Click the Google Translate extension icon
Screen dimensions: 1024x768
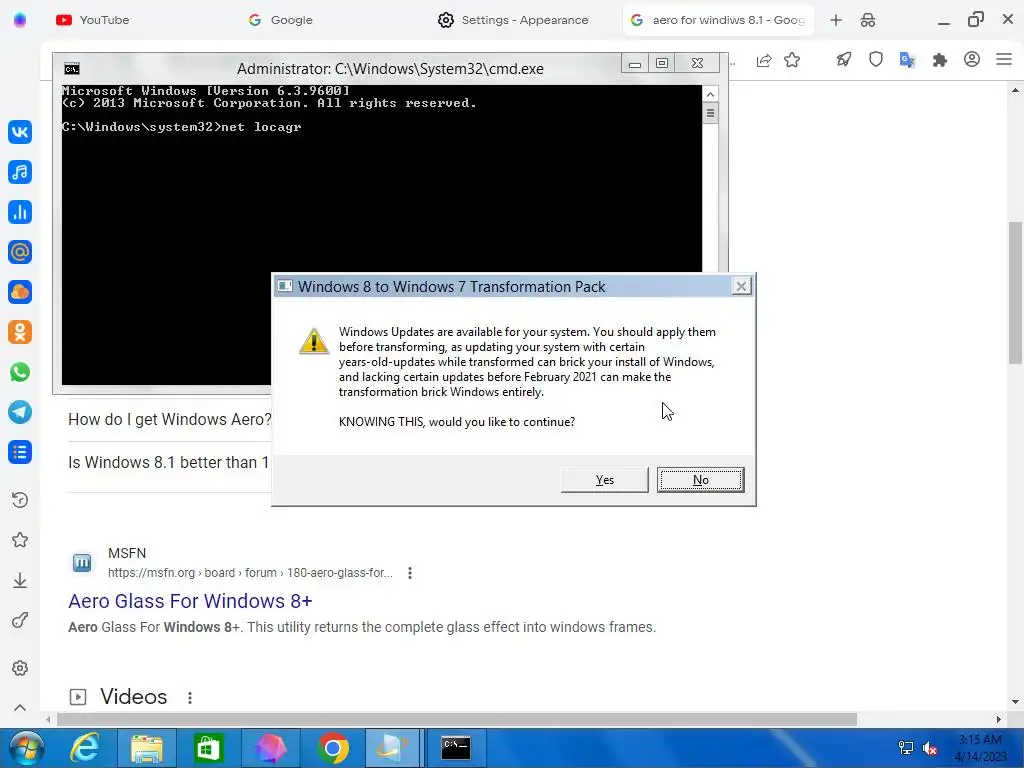pos(907,60)
